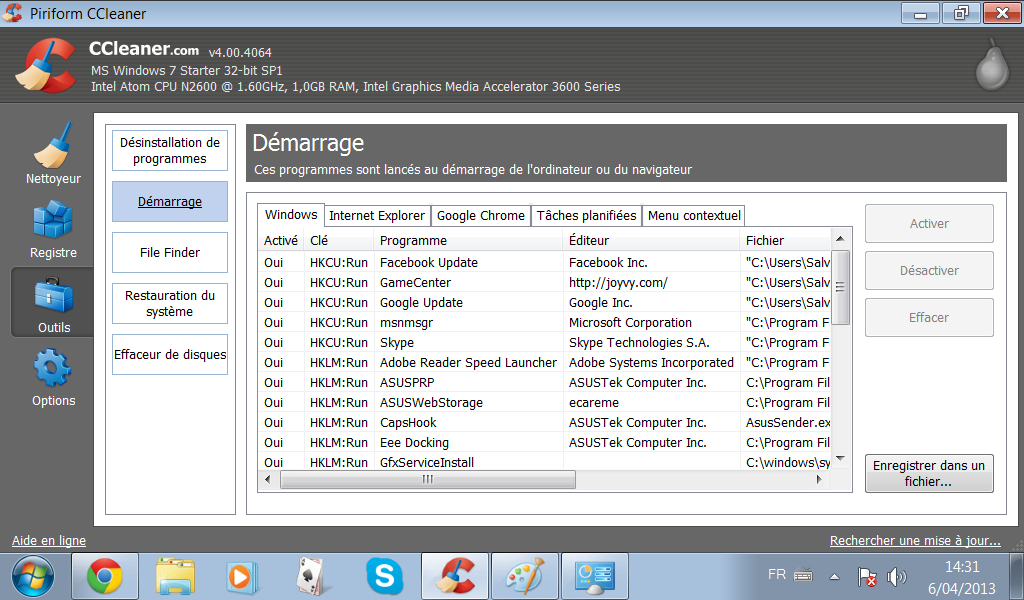This screenshot has height=600, width=1024.
Task: Switch to Tâches planifiées tab
Action: tap(586, 215)
